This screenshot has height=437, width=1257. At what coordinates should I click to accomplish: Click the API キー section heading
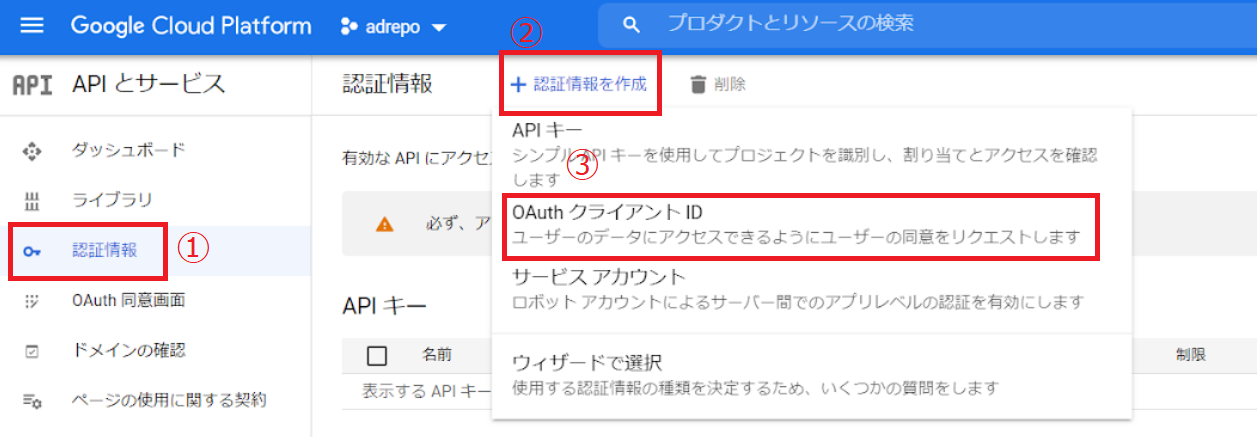(x=384, y=305)
